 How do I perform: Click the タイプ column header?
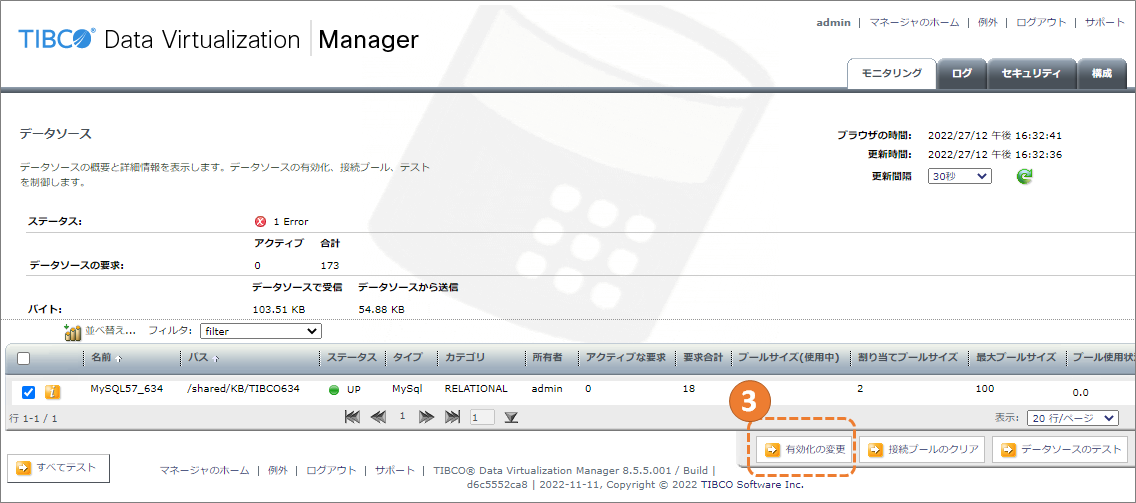(408, 358)
